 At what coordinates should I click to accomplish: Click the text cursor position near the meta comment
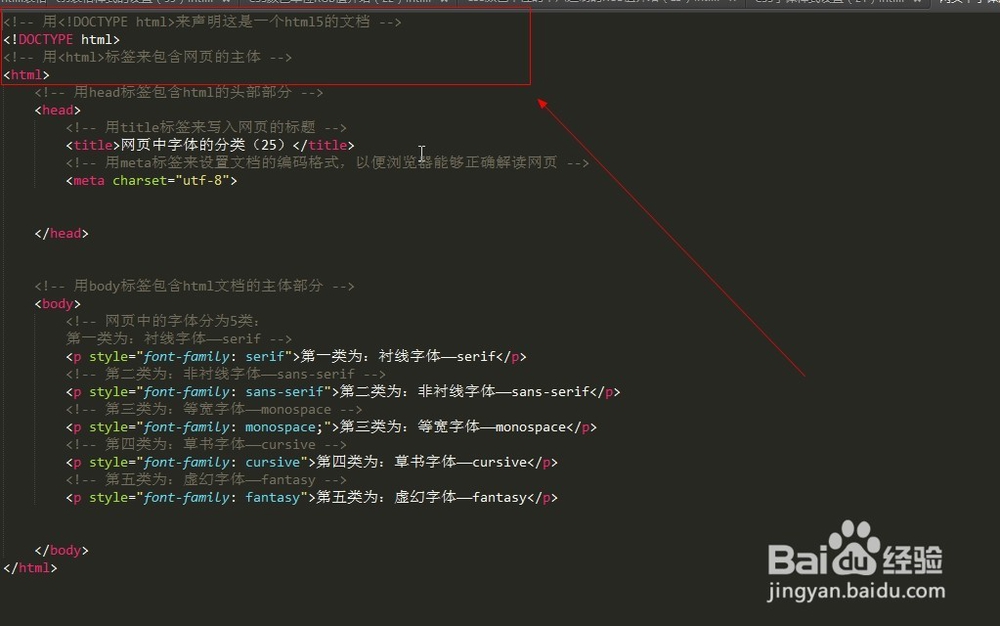421,154
